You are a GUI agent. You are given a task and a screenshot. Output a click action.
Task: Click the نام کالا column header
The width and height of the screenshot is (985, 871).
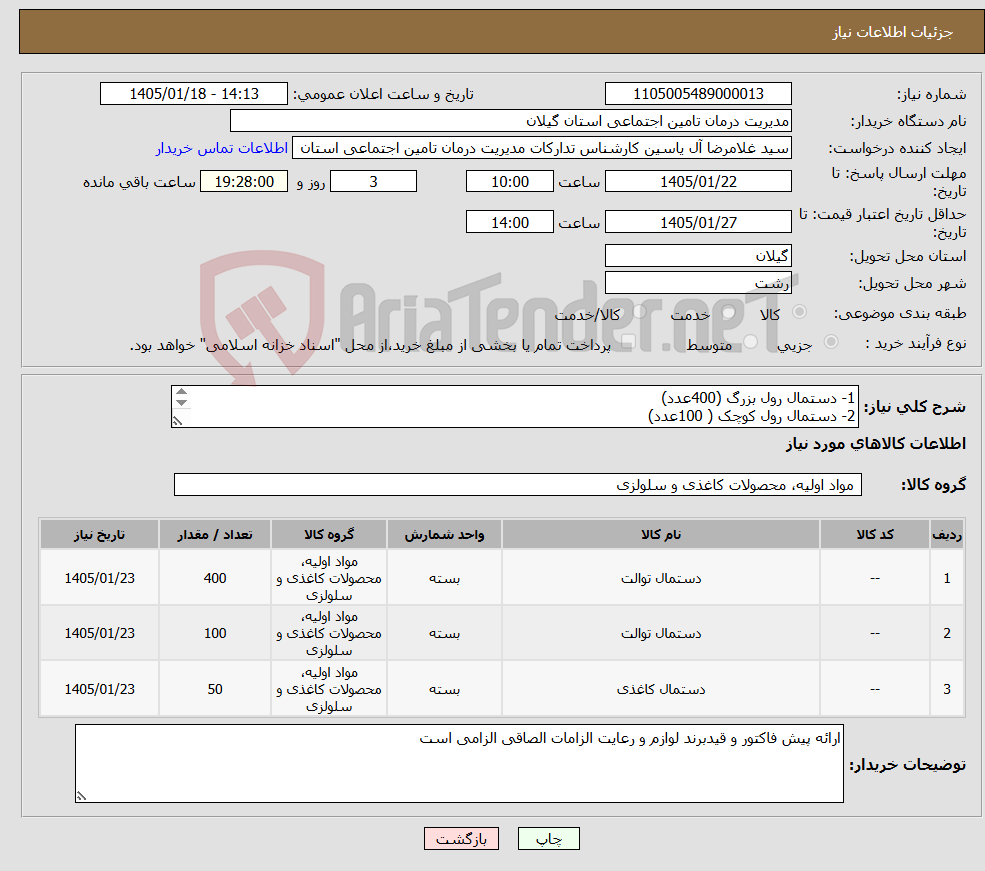[661, 534]
